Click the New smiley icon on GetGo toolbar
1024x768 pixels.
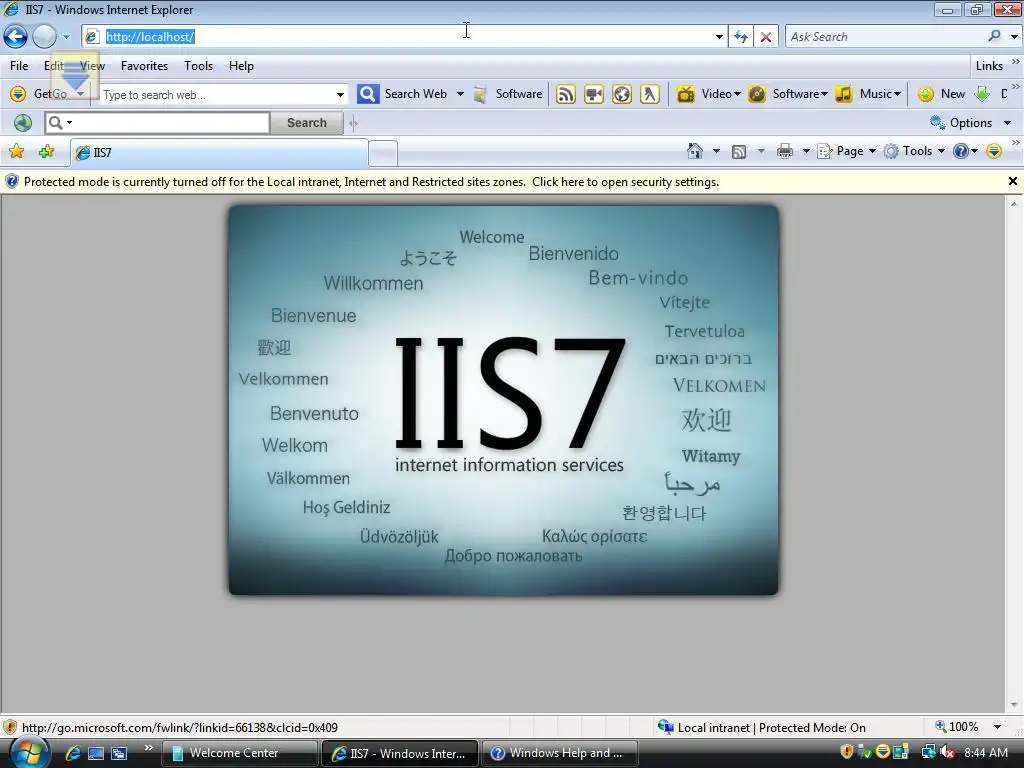click(x=925, y=94)
